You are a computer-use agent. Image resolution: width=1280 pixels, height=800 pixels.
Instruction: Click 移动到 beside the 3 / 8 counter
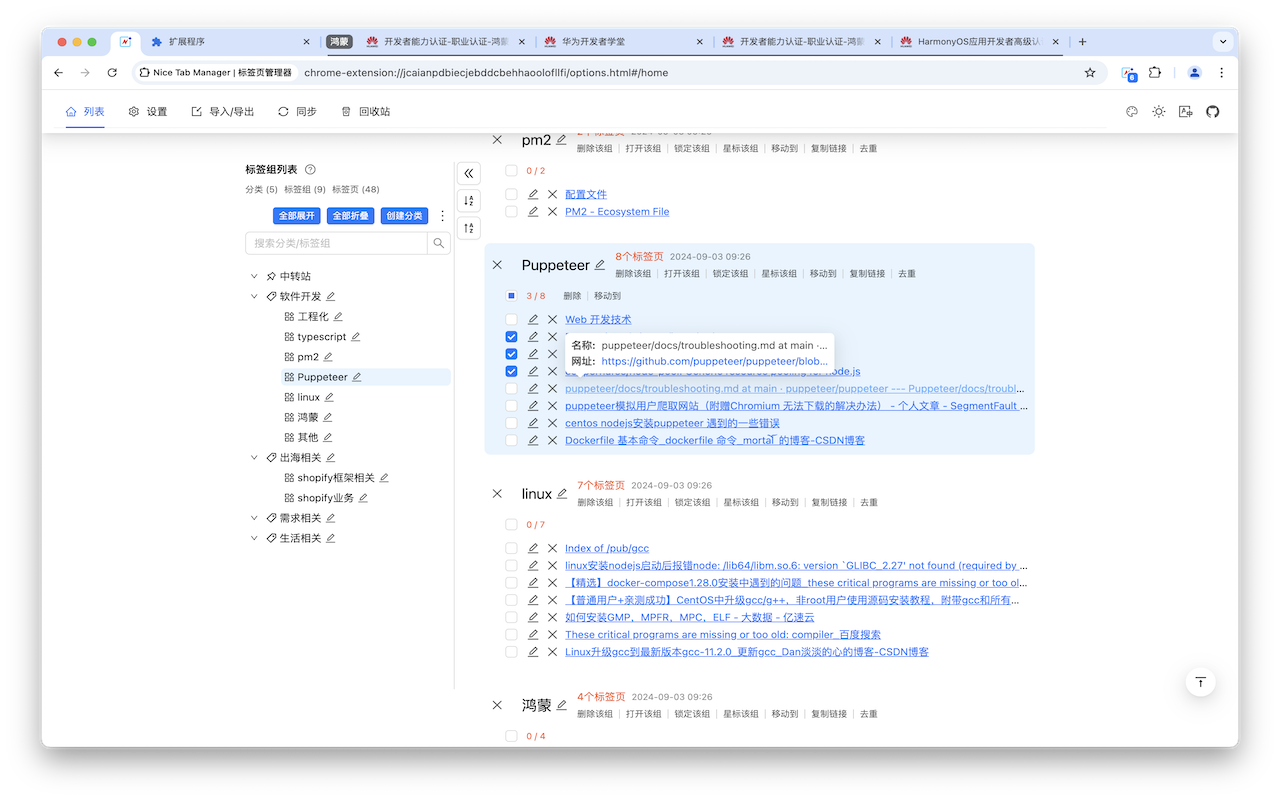(x=607, y=296)
